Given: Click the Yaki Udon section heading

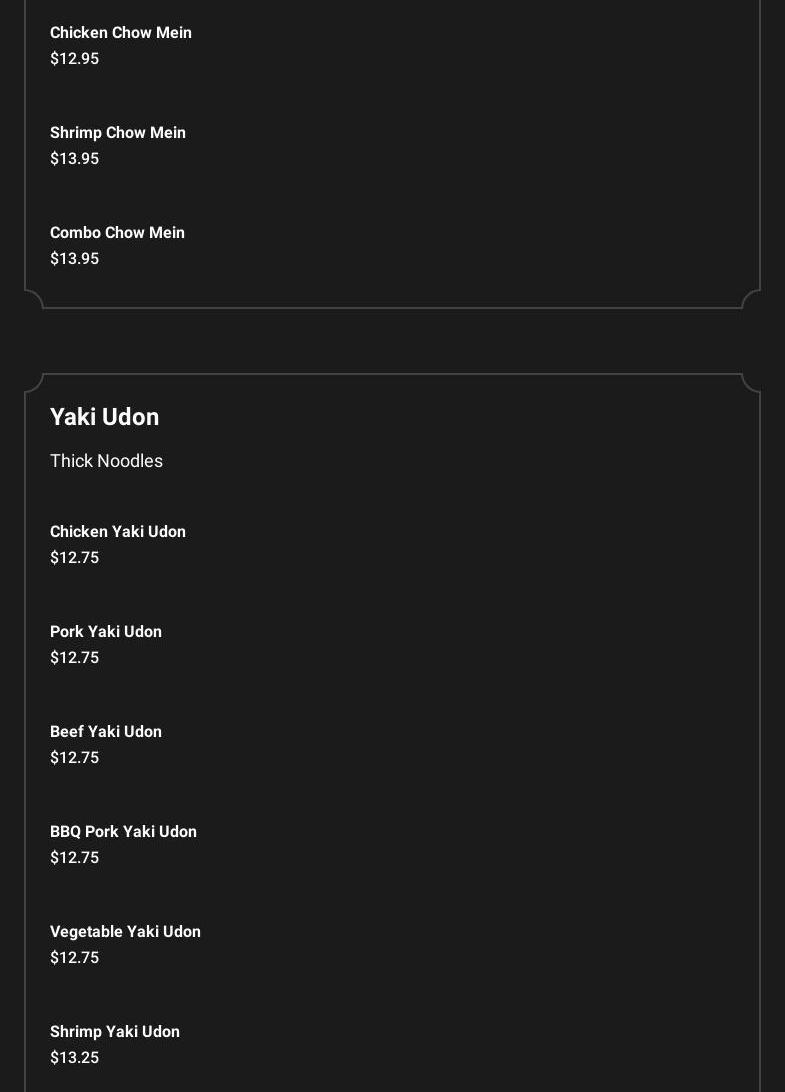Looking at the screenshot, I should click(105, 417).
